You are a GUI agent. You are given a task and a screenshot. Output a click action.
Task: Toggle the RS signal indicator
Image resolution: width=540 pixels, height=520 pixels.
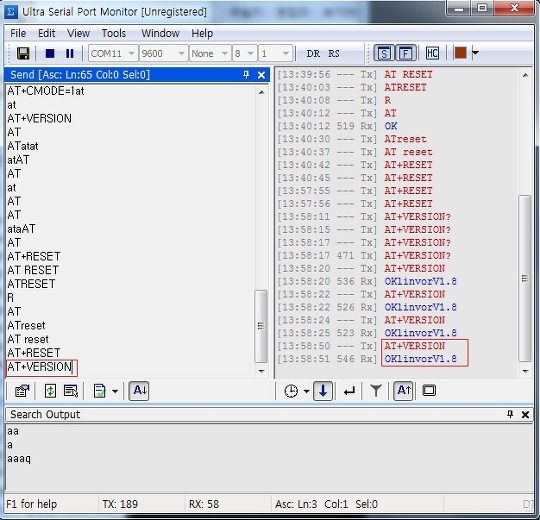[334, 54]
